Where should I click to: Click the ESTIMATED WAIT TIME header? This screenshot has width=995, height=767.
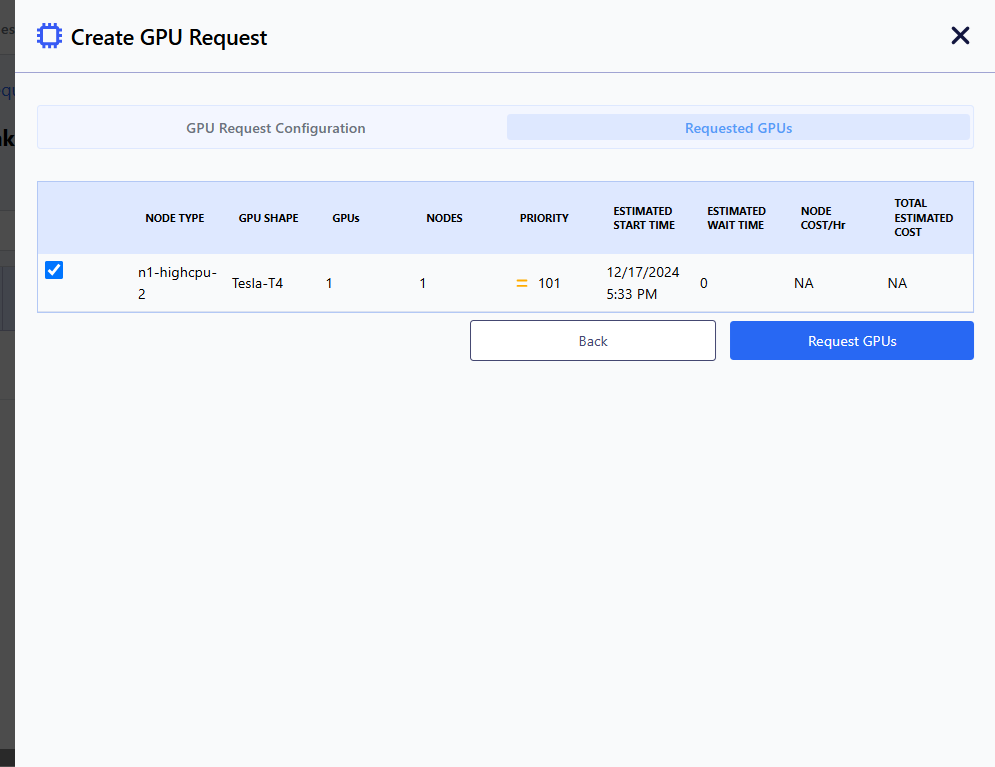[x=736, y=218]
